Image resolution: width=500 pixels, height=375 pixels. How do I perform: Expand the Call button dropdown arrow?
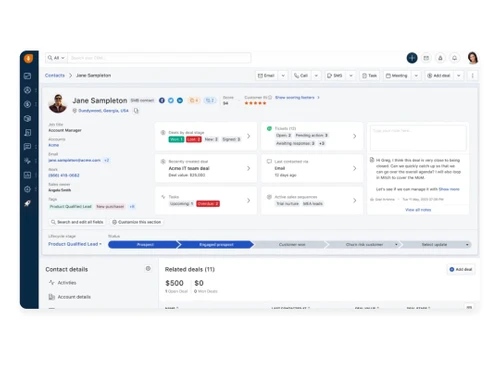tap(316, 76)
